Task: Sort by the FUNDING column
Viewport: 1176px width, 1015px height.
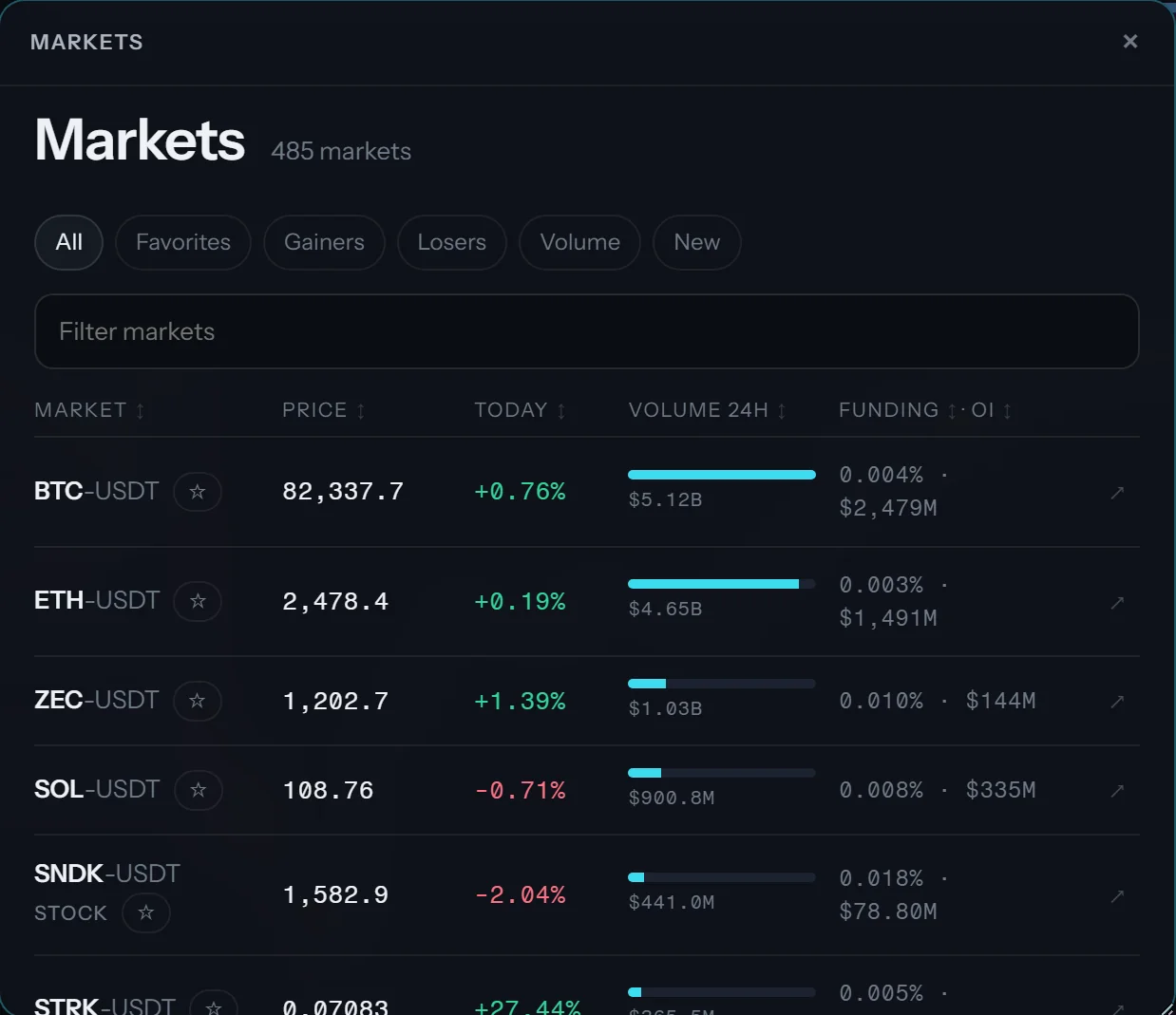Action: click(x=898, y=410)
